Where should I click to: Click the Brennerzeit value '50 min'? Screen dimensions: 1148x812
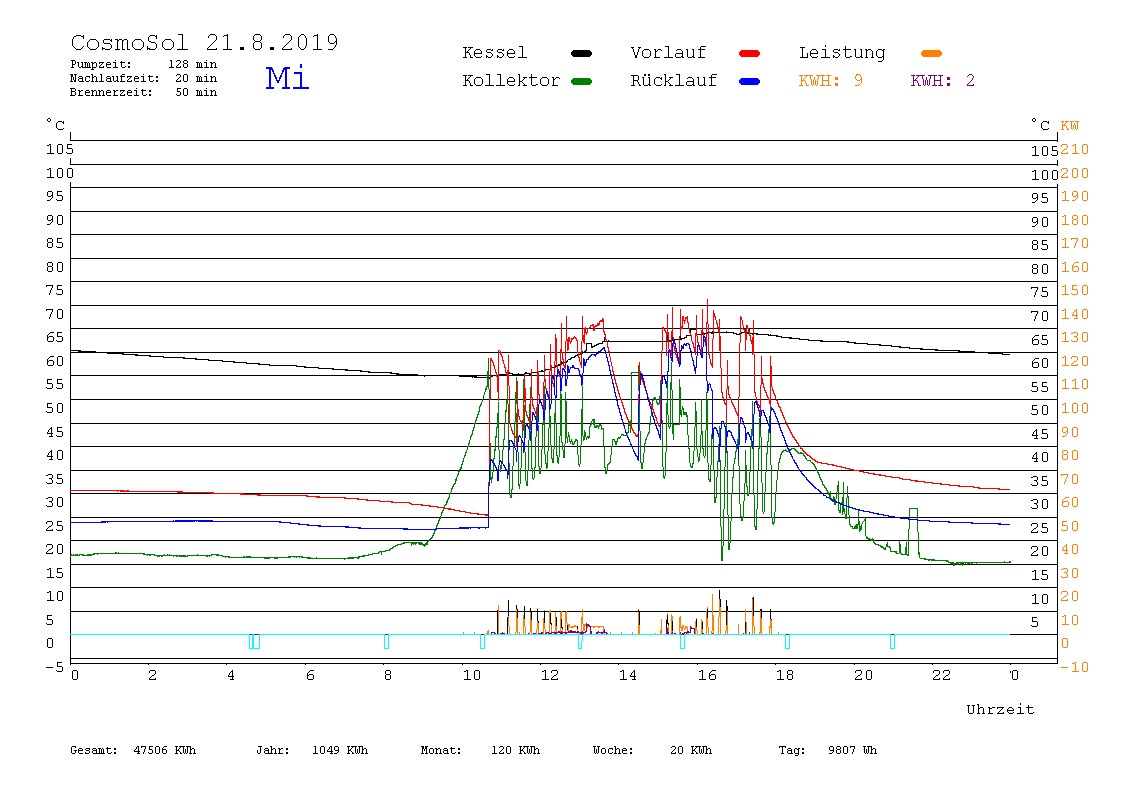coord(196,92)
